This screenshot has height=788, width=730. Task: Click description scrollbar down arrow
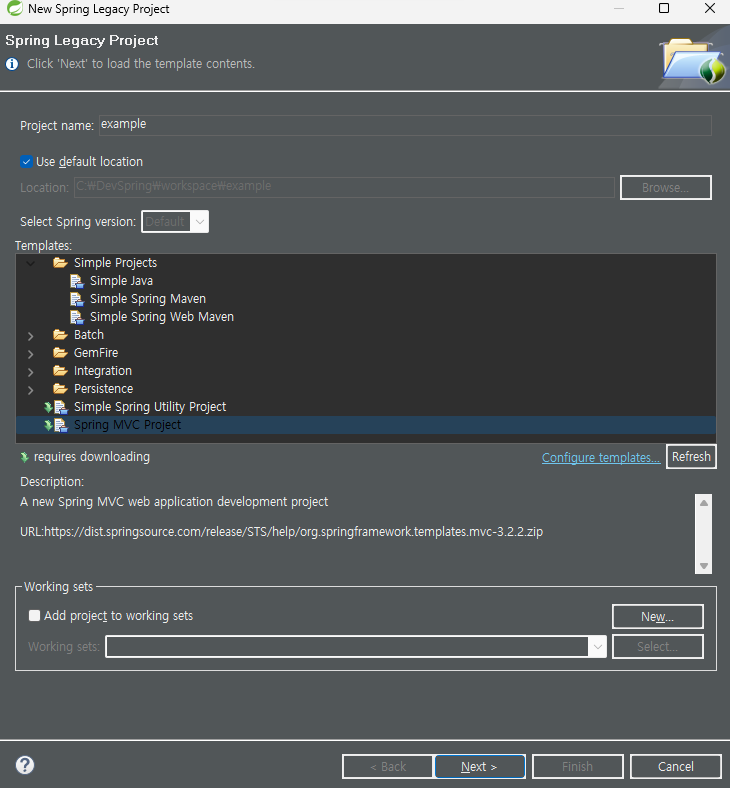704,566
